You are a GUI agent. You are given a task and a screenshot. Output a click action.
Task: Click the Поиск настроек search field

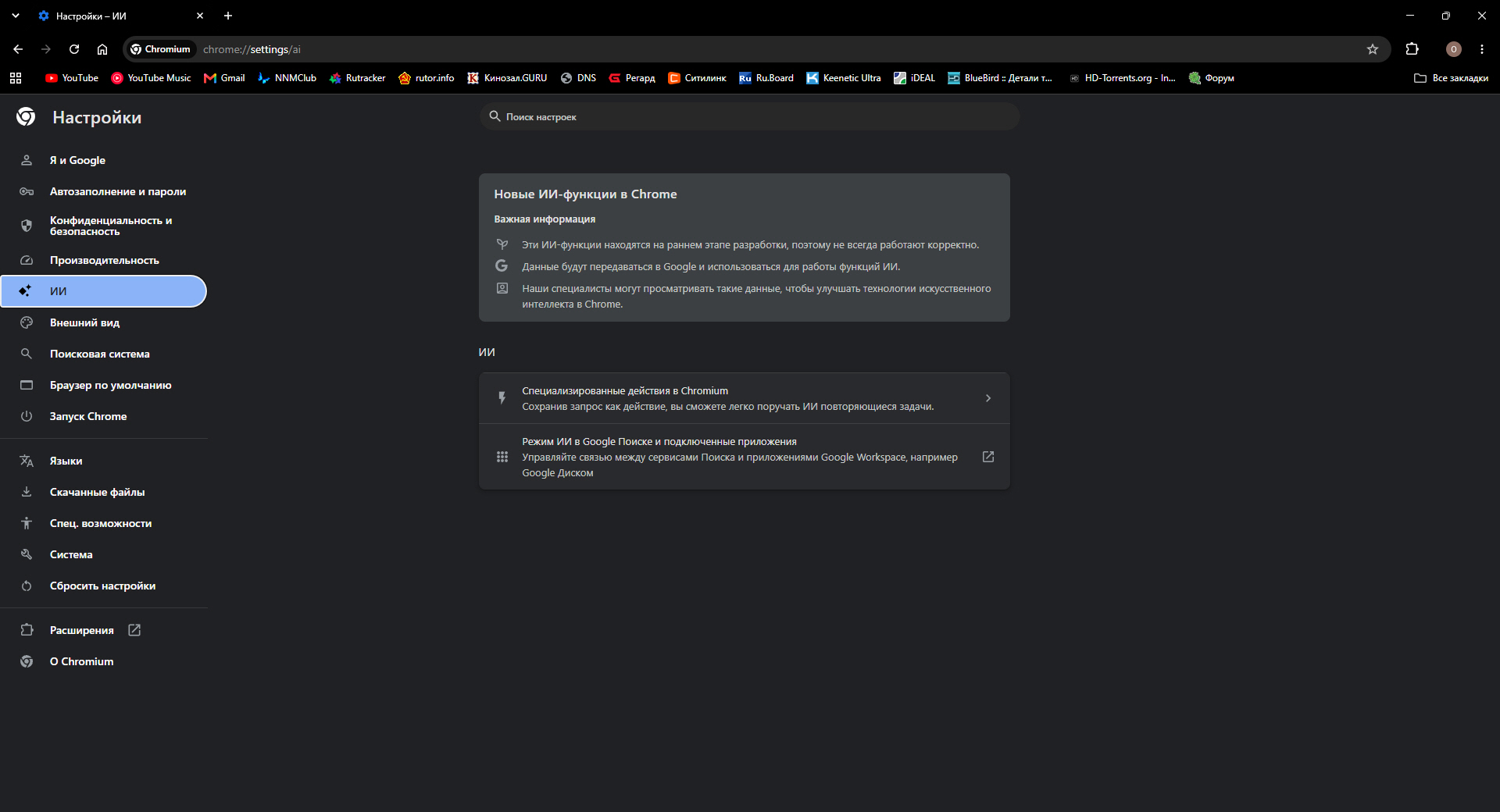[749, 116]
